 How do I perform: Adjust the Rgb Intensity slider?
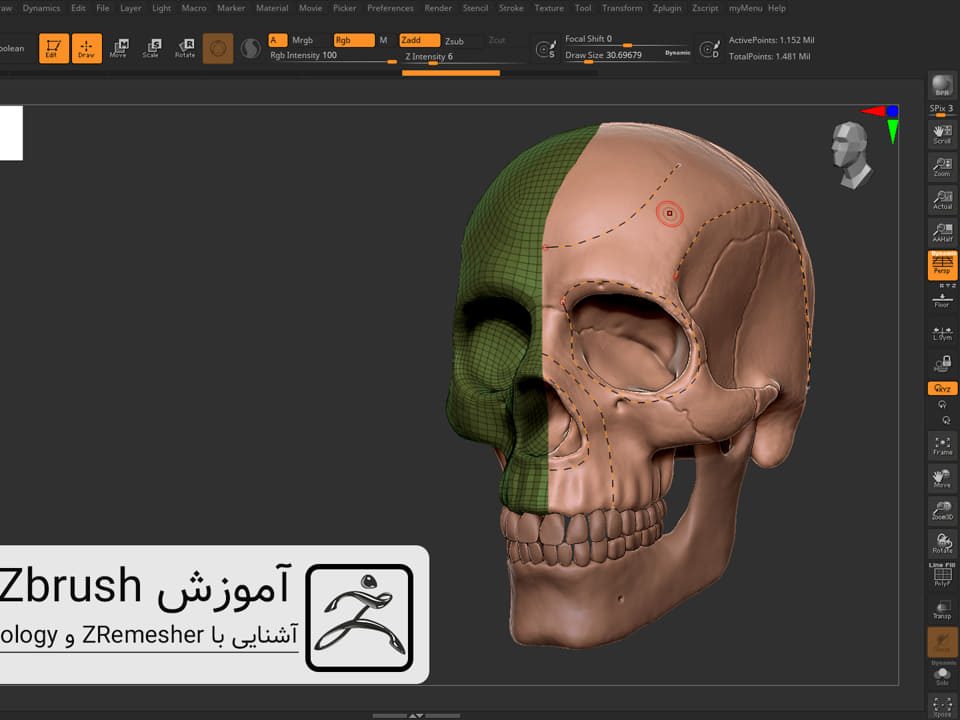coord(332,56)
